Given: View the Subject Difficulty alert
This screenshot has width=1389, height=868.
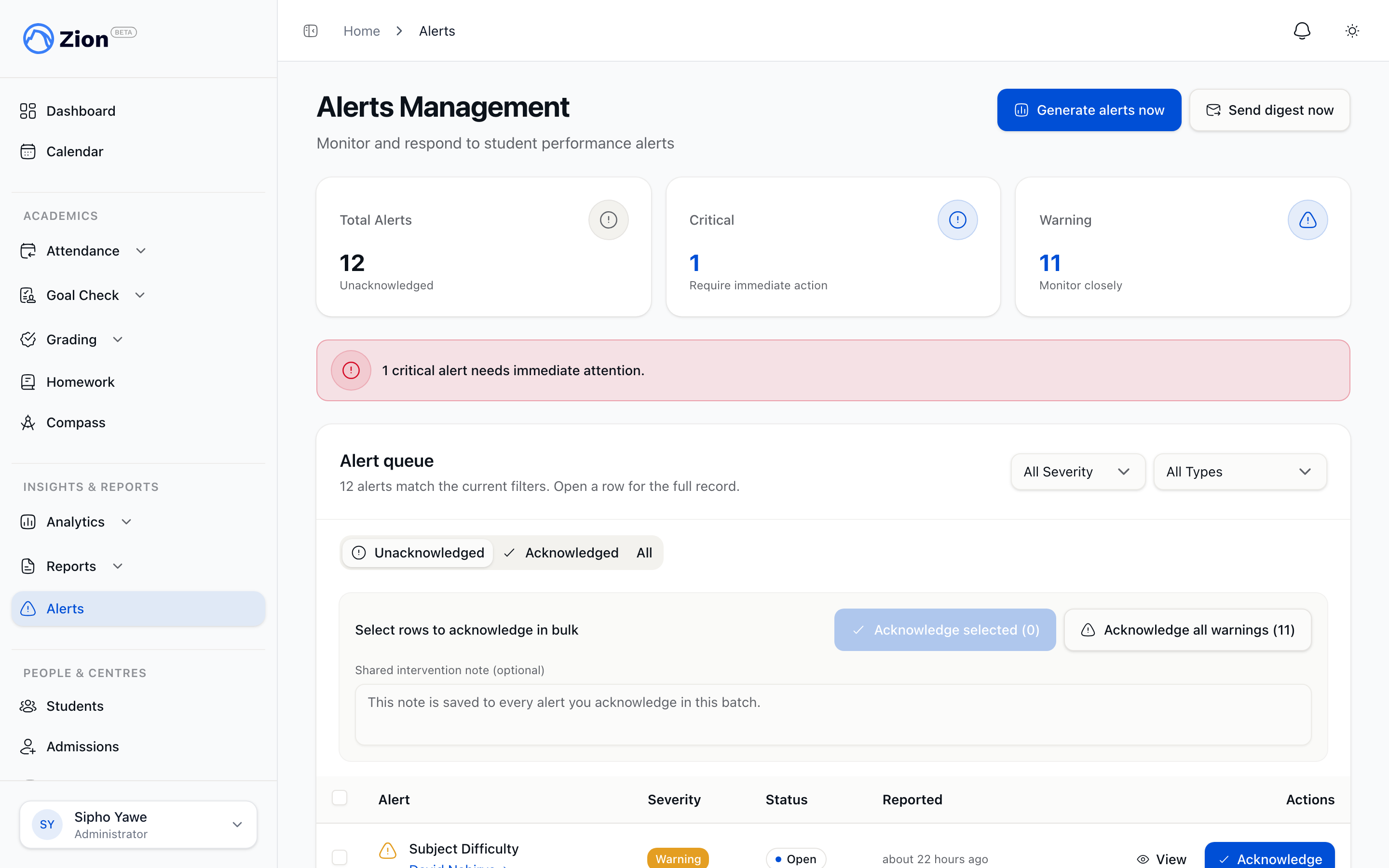Looking at the screenshot, I should (1161, 859).
